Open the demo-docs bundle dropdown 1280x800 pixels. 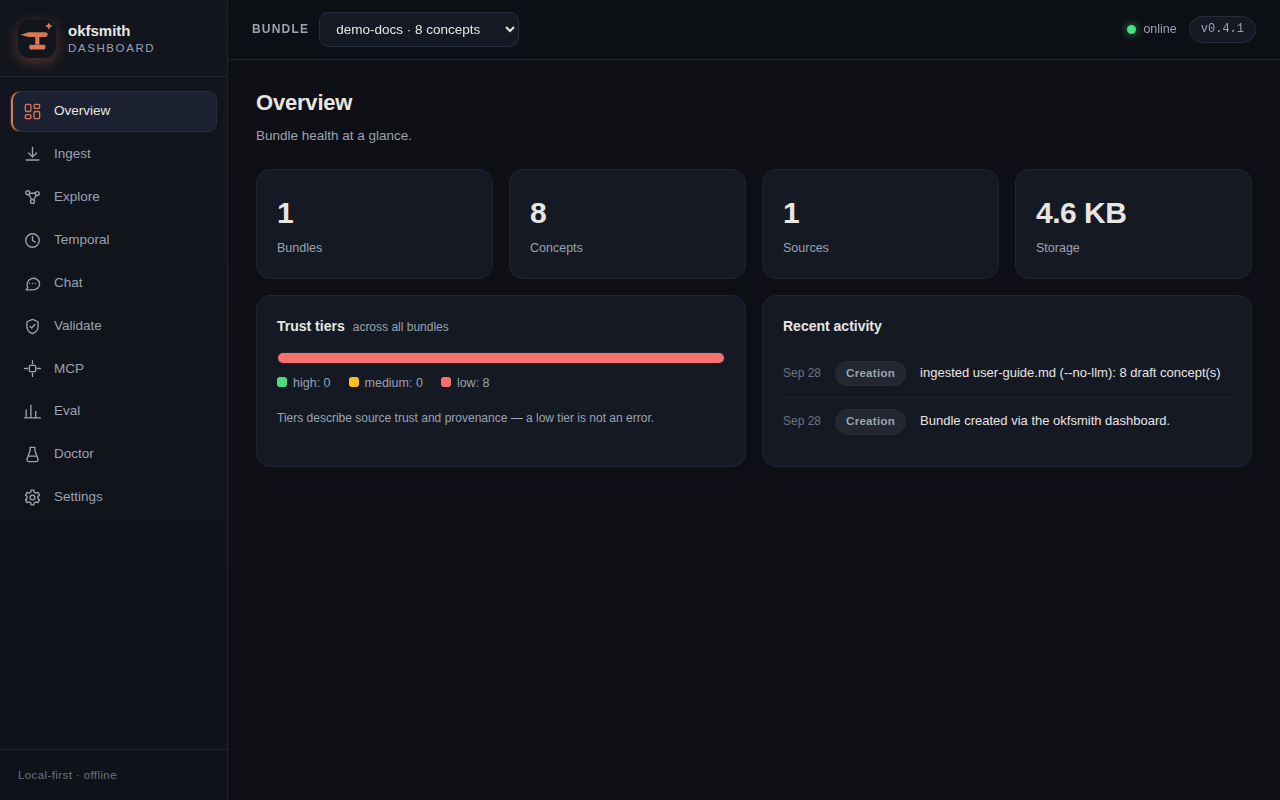click(419, 29)
